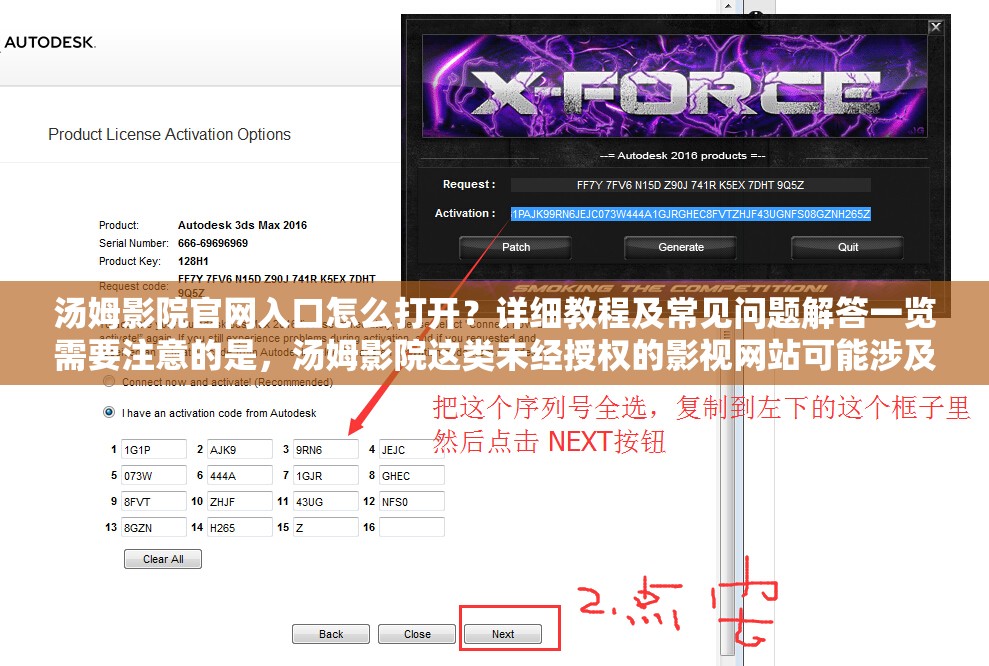Image resolution: width=989 pixels, height=666 pixels.
Task: Click the Generate button in X-Force window
Action: 681,247
